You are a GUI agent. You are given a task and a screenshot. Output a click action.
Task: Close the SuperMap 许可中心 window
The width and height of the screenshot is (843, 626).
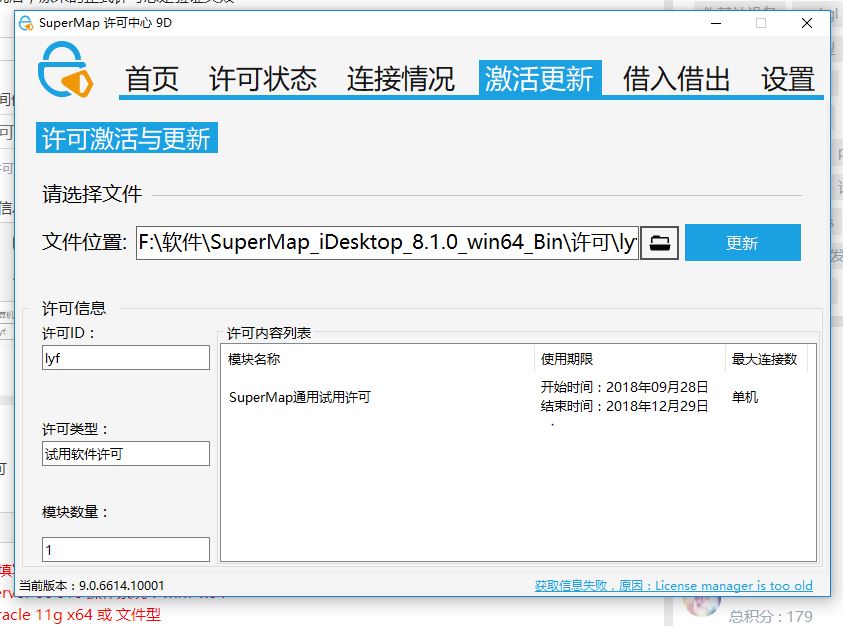click(806, 23)
